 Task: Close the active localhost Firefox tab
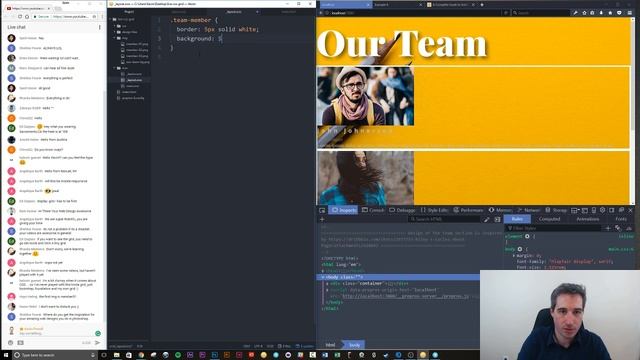(x=368, y=4)
